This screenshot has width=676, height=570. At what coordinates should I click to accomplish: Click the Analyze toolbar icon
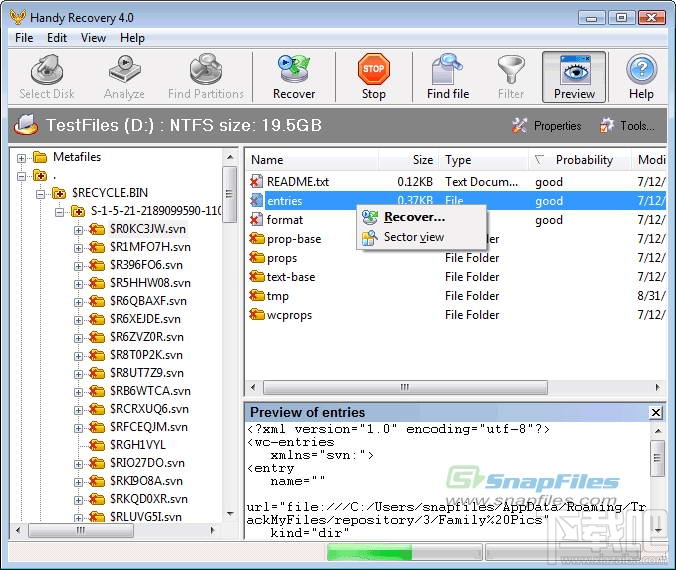point(124,69)
